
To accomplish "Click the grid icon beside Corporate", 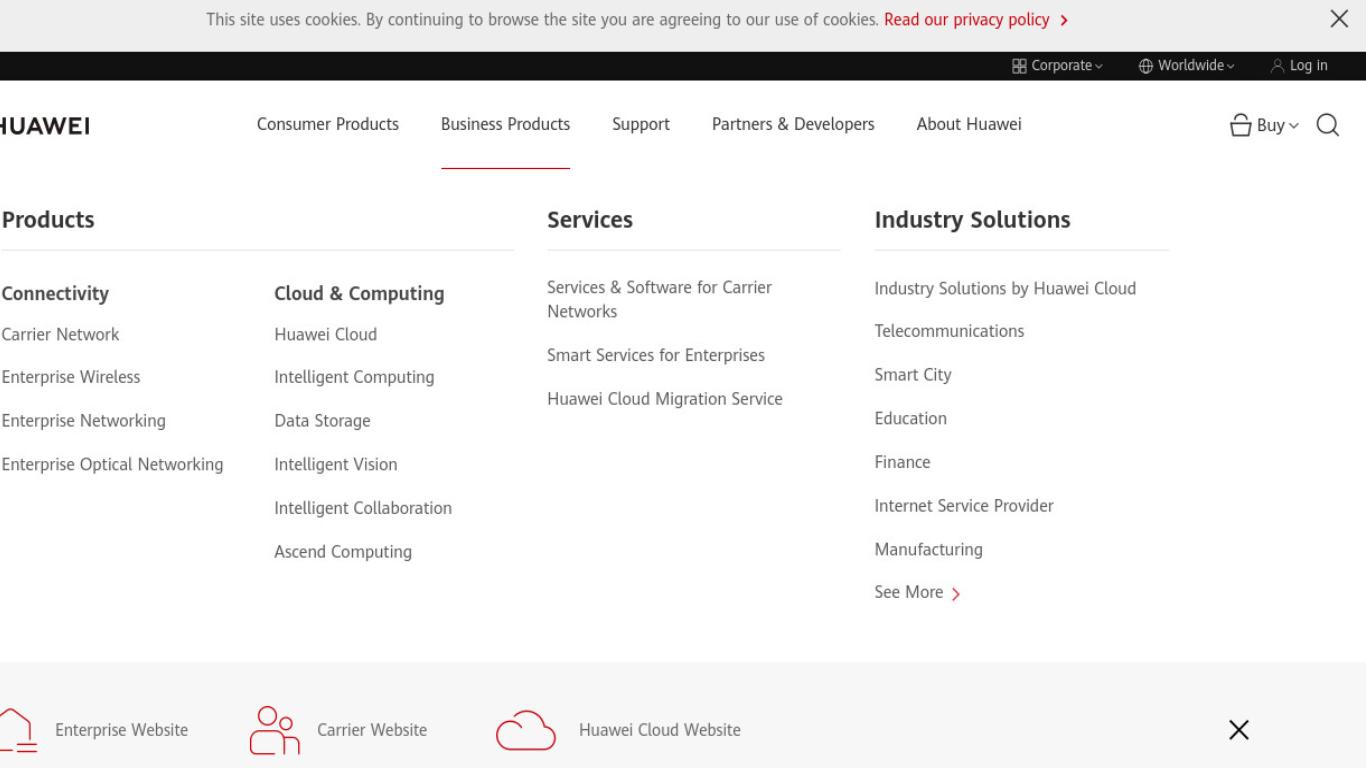I will (1019, 66).
